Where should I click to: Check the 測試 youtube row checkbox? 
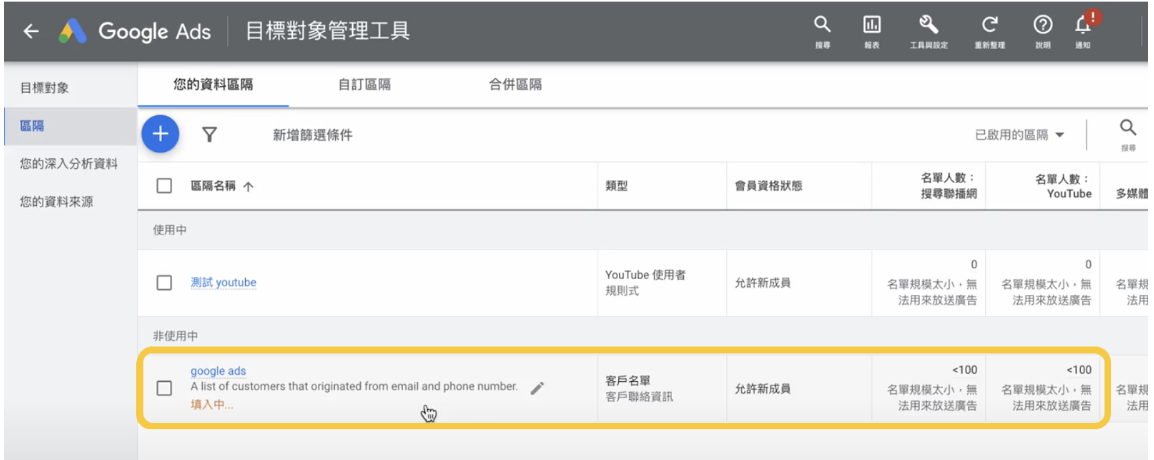point(164,283)
